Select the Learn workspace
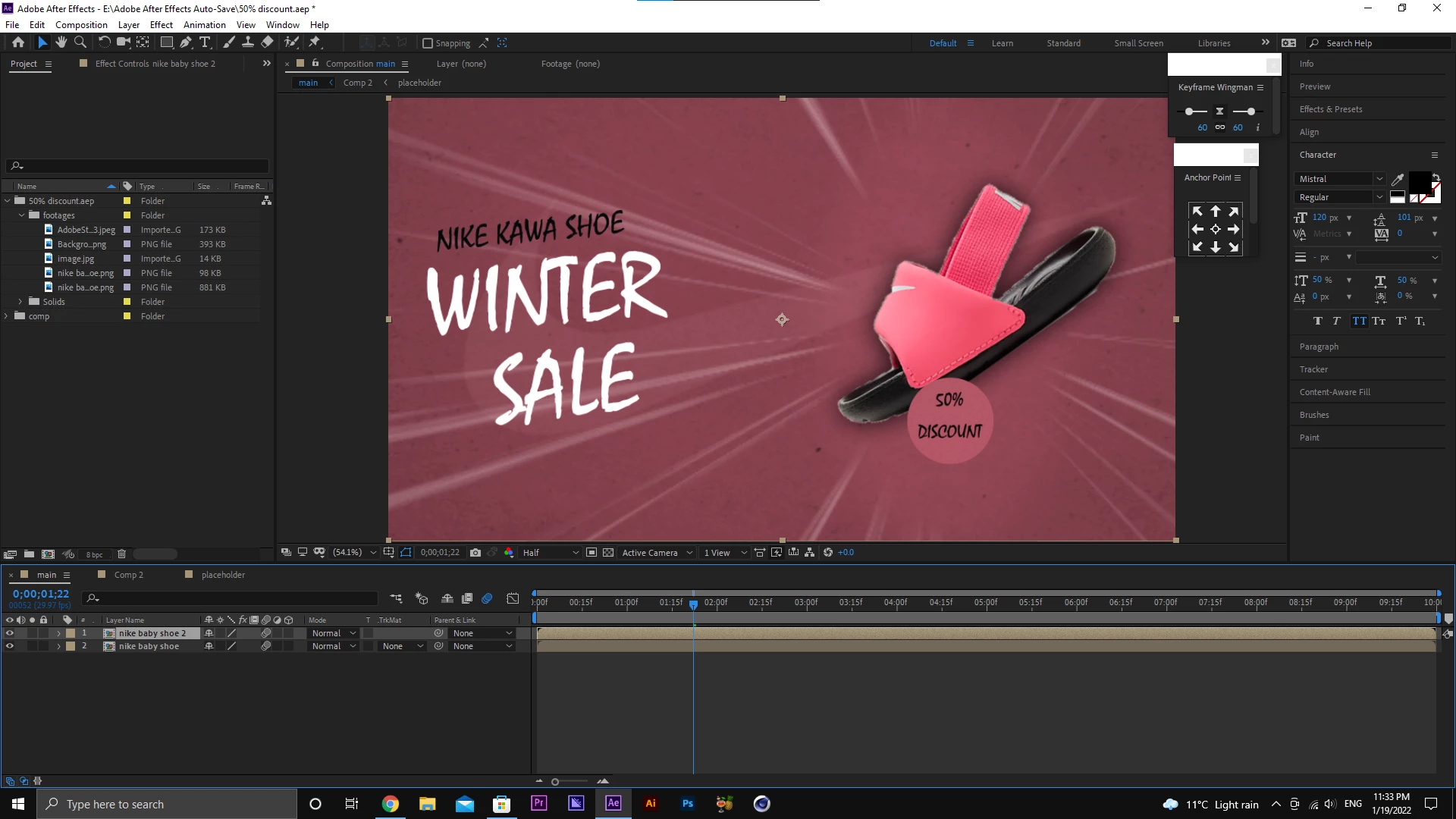 pos(1002,43)
